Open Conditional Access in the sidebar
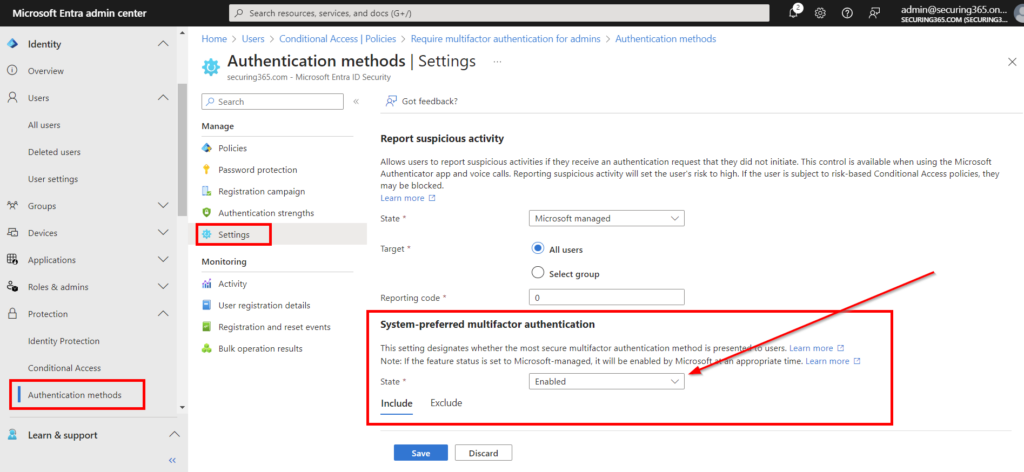The width and height of the screenshot is (1024, 472). pyautogui.click(x=64, y=368)
